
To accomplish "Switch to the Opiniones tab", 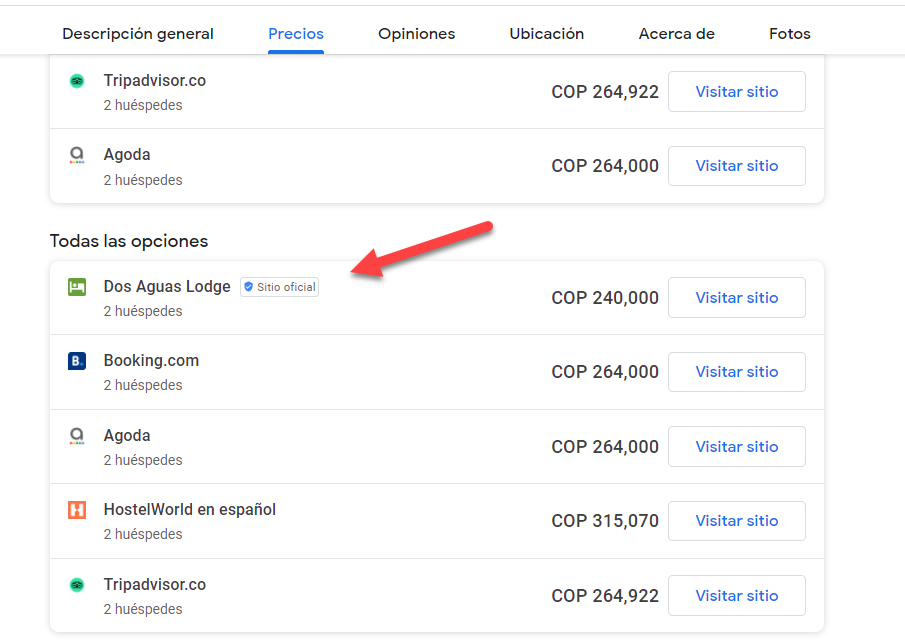I will [416, 33].
